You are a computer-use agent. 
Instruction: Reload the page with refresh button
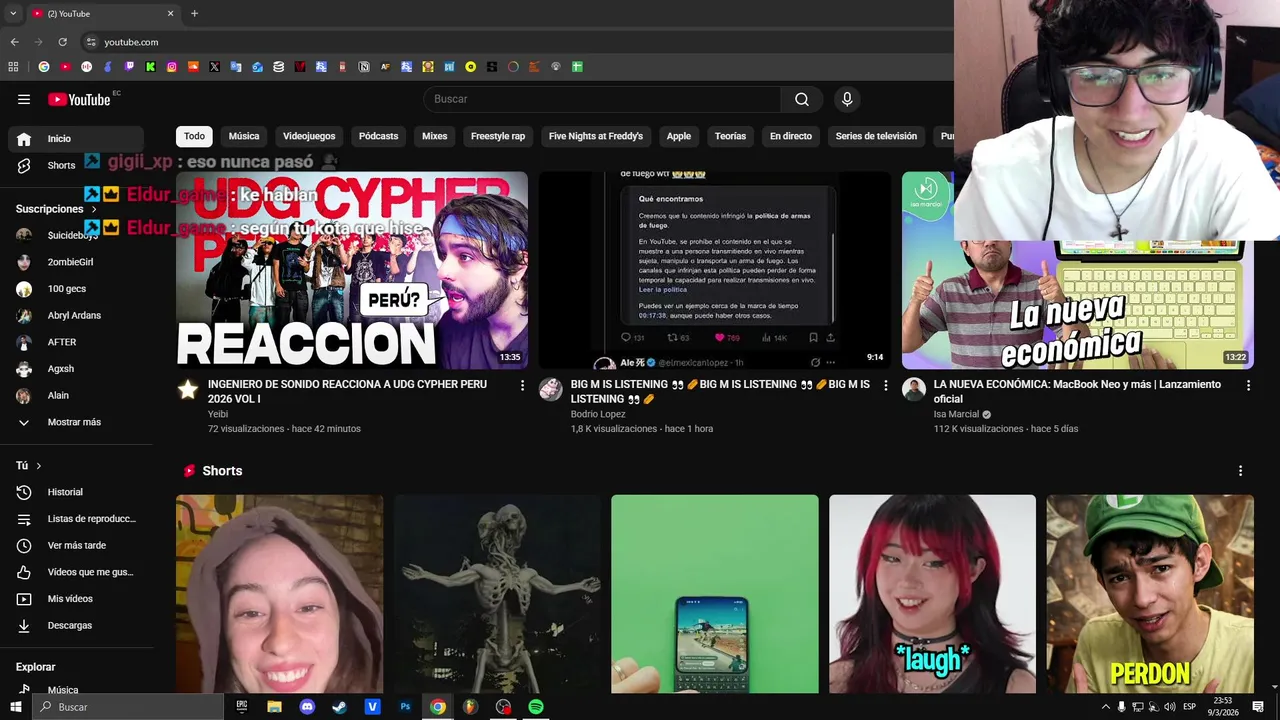pos(62,42)
